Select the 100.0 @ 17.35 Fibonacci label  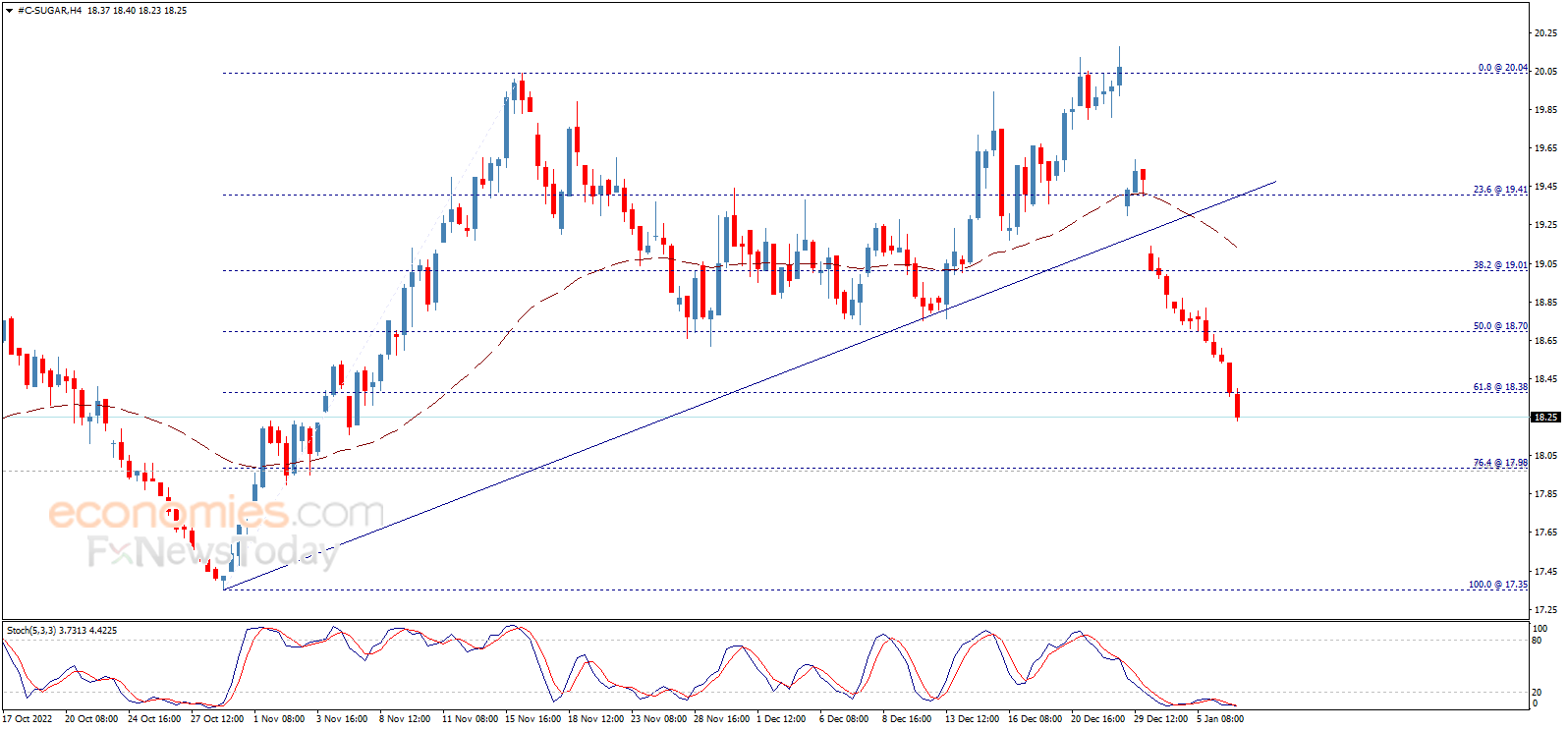pos(1497,585)
